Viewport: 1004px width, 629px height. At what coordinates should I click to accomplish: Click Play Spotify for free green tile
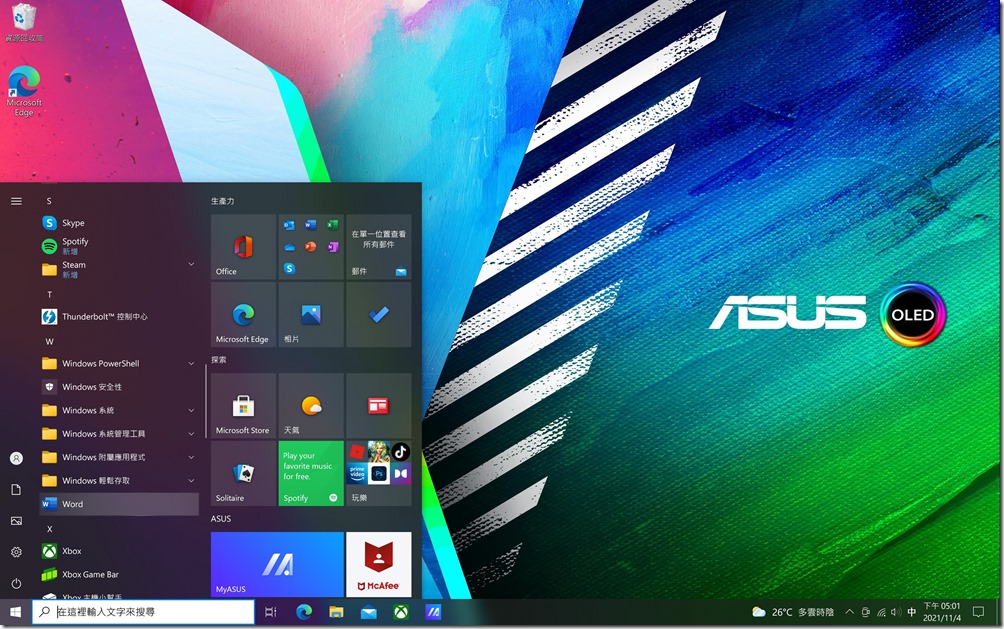click(310, 470)
